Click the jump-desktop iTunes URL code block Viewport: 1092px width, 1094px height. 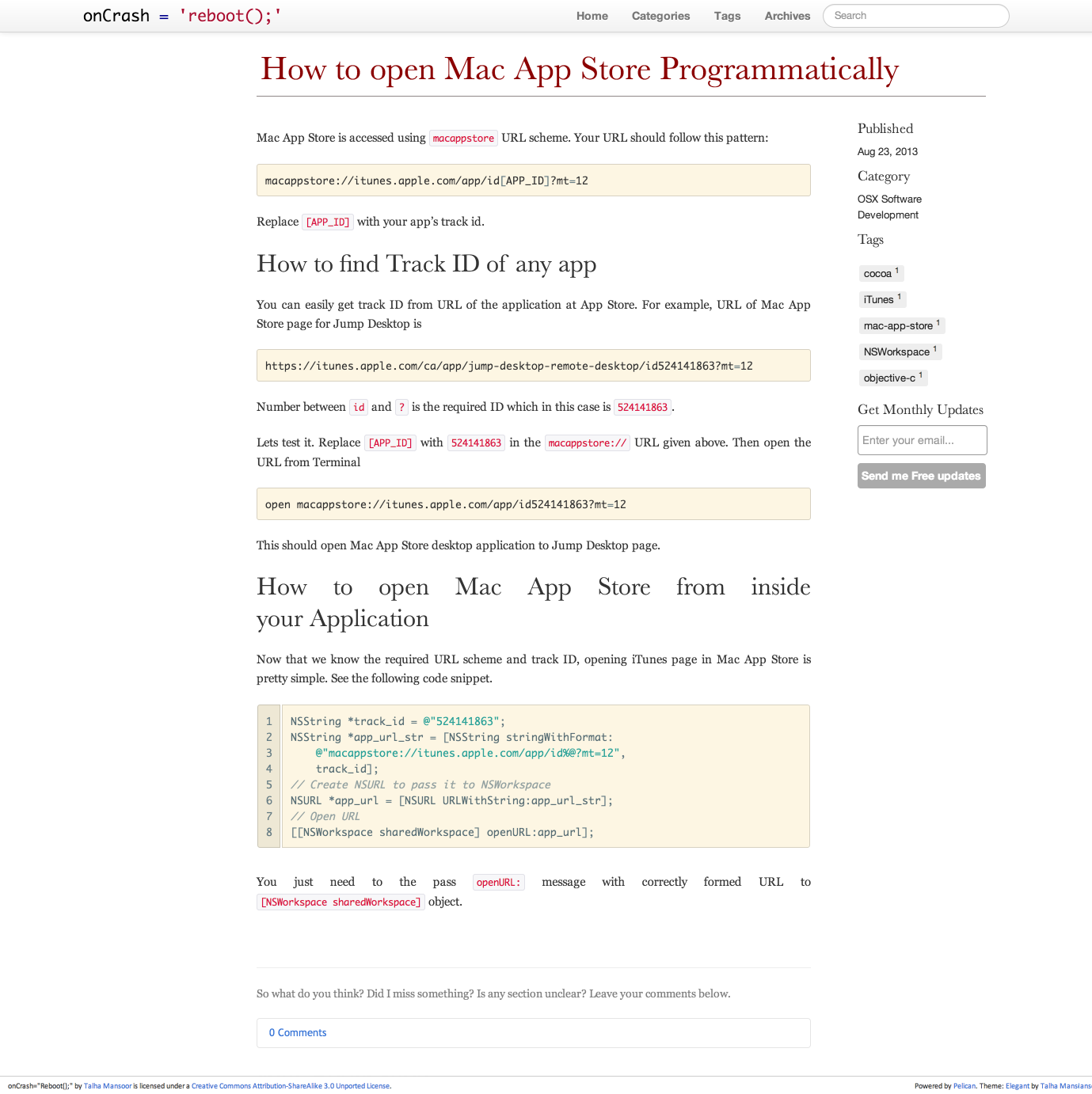point(533,366)
